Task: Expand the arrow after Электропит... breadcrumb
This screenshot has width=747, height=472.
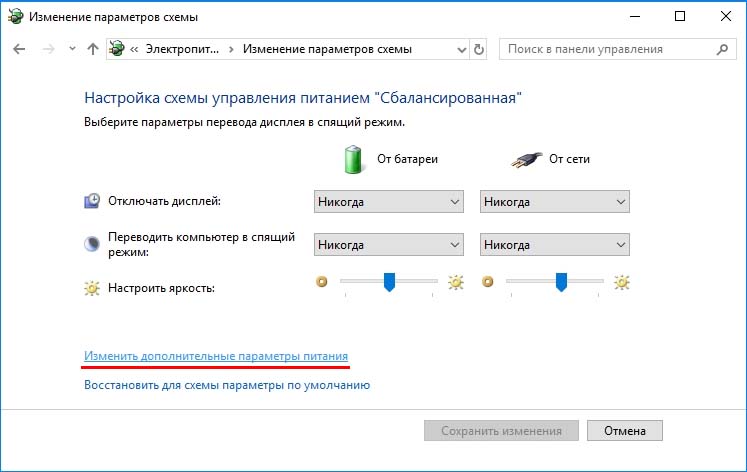Action: click(x=231, y=49)
